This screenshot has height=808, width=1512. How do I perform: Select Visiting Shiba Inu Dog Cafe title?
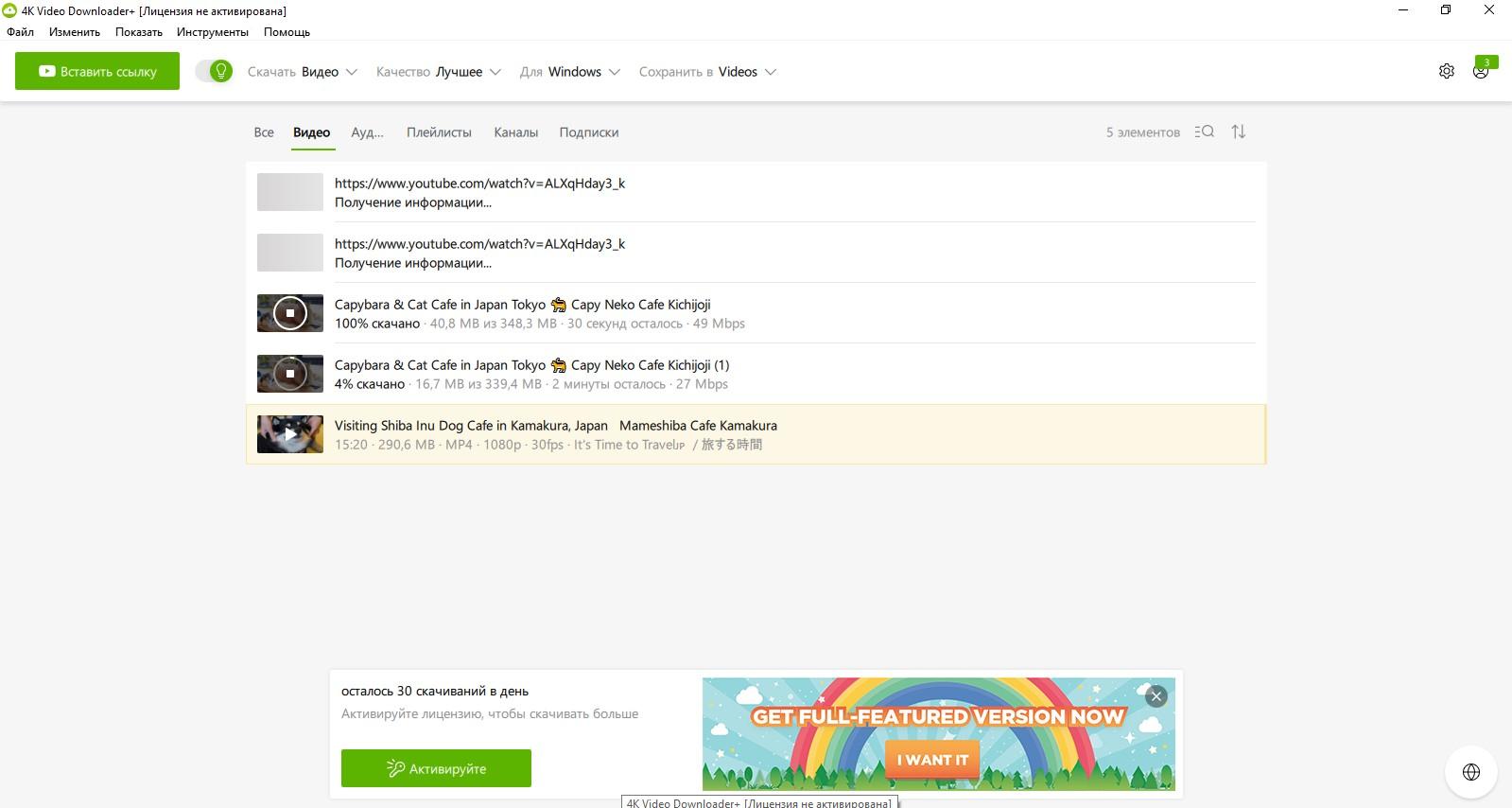click(555, 426)
